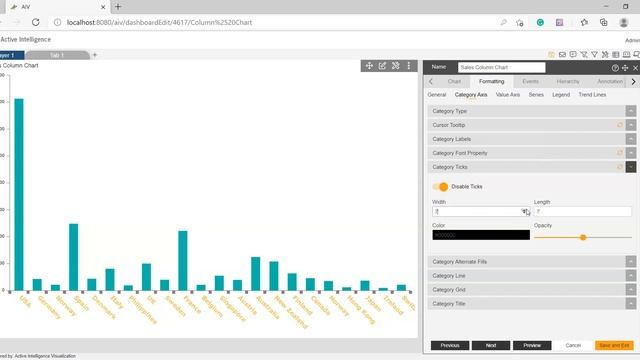Click the green Grammarly extension icon
This screenshot has height=360, width=640.
[x=540, y=22]
